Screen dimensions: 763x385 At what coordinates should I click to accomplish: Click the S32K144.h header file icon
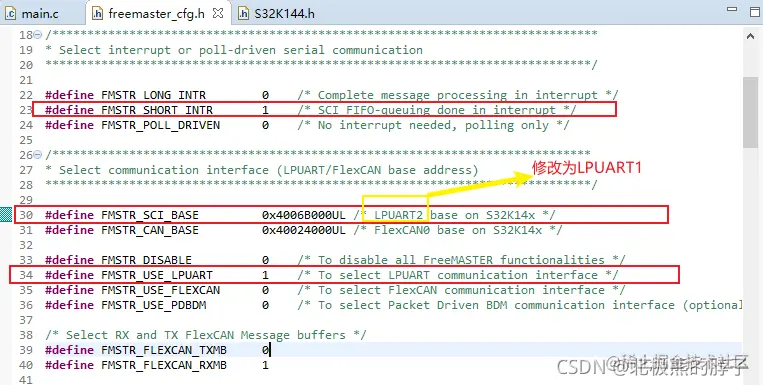pos(243,14)
